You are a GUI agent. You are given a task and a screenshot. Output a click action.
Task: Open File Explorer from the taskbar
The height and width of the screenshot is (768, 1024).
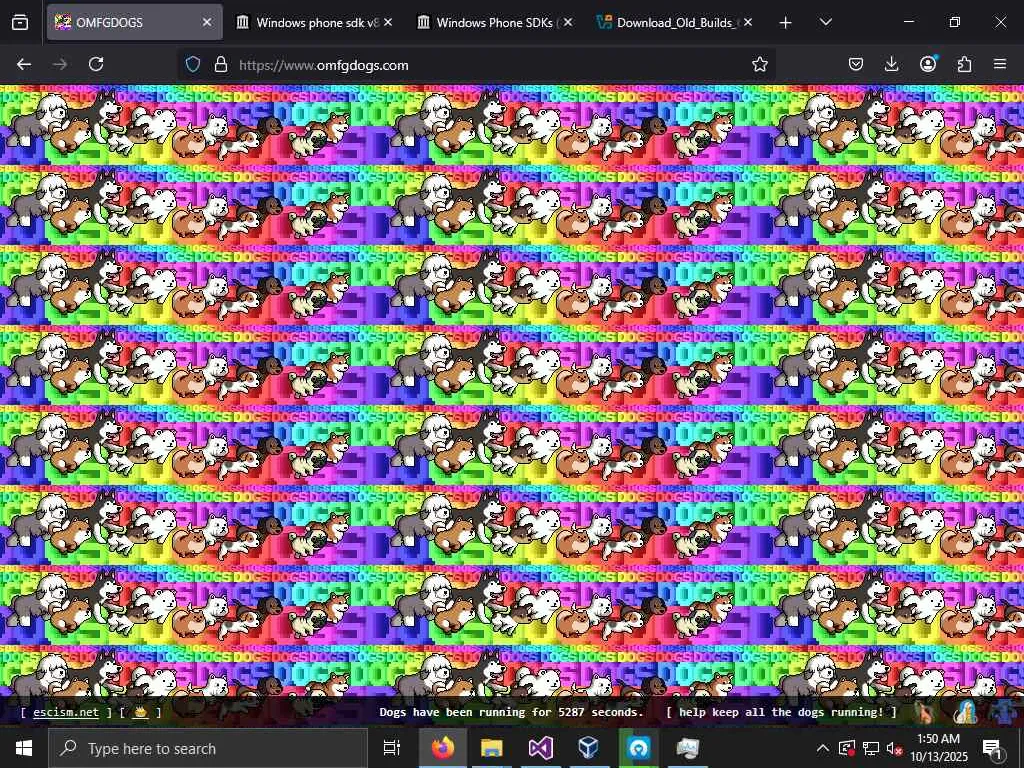point(491,748)
